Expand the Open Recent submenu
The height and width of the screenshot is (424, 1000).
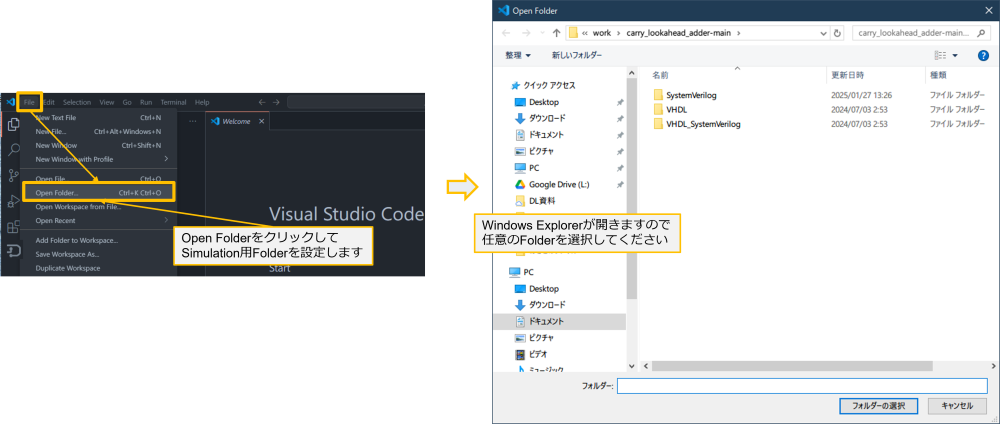point(166,221)
